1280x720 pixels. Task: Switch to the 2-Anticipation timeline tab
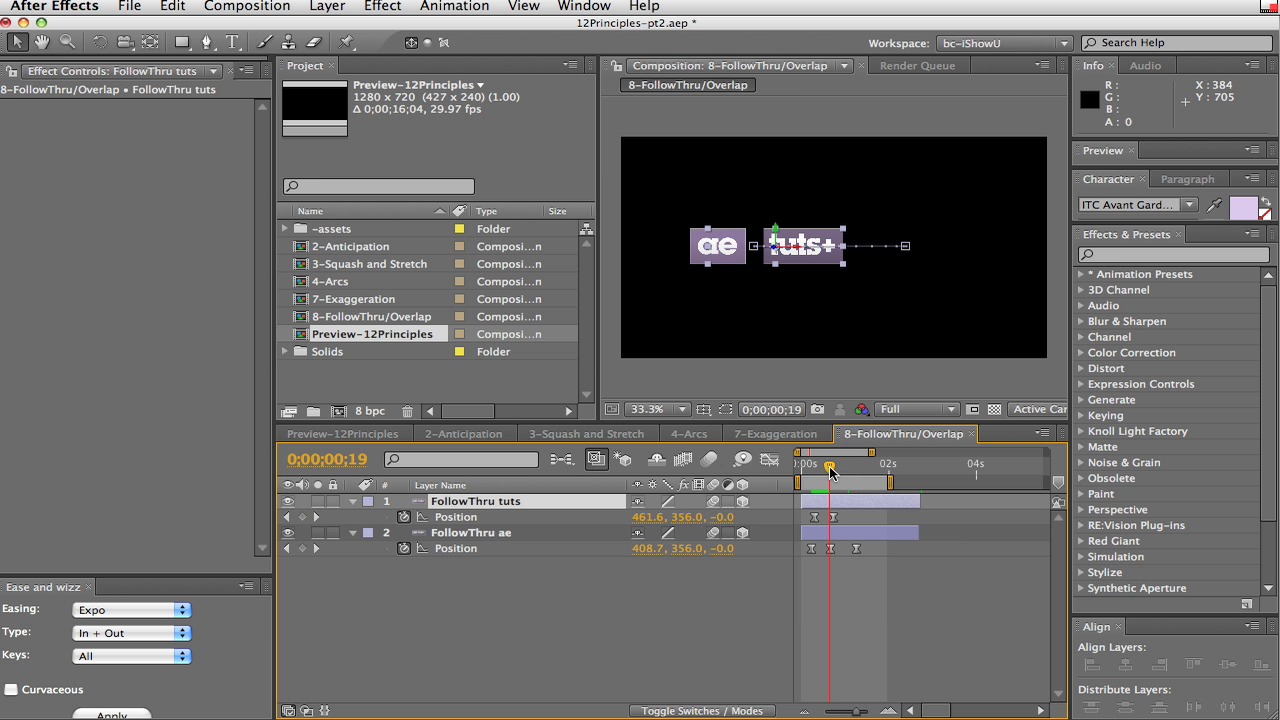pyautogui.click(x=463, y=434)
